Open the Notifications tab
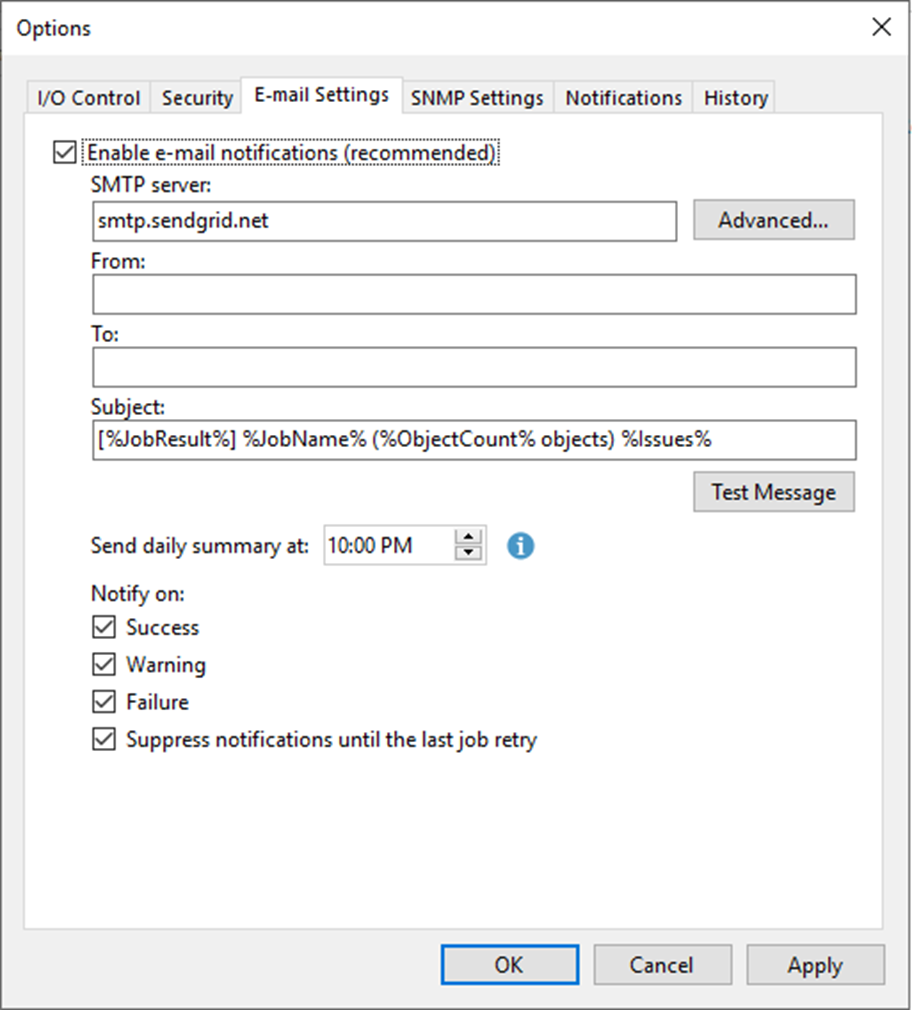The height and width of the screenshot is (1010, 912). click(623, 97)
